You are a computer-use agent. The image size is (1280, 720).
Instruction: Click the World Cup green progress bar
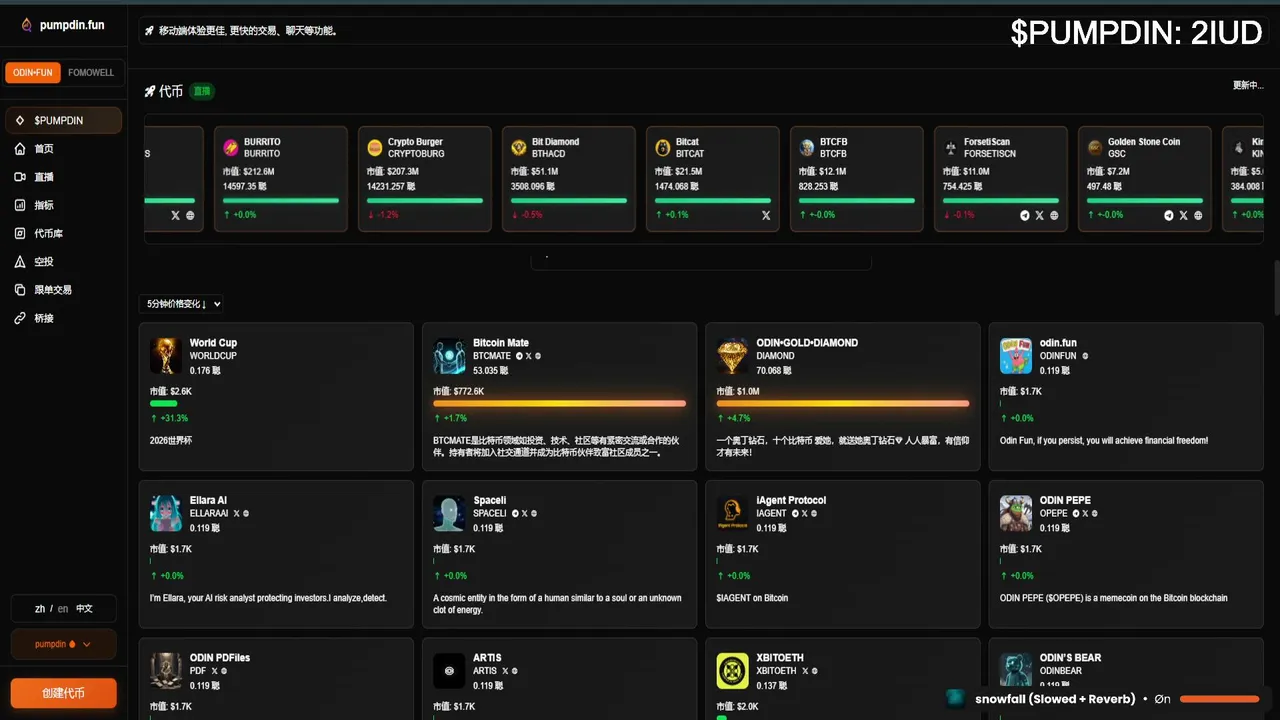[x=164, y=403]
